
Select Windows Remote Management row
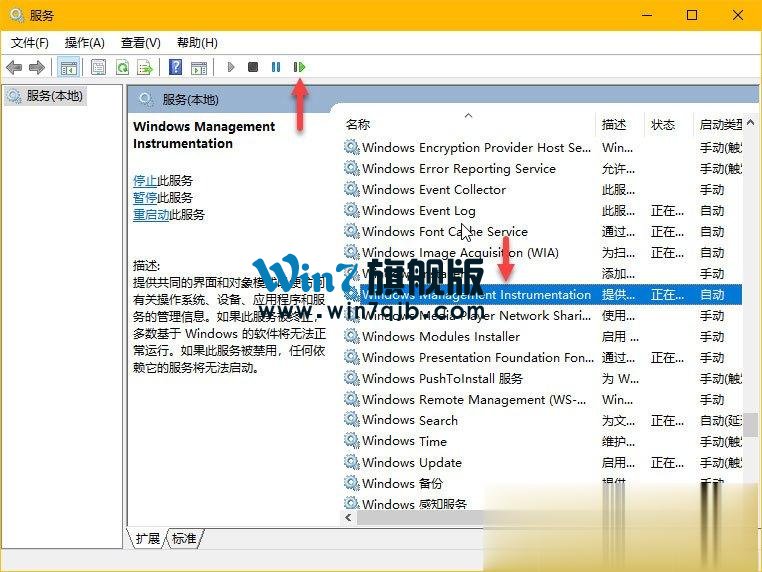pyautogui.click(x=542, y=399)
